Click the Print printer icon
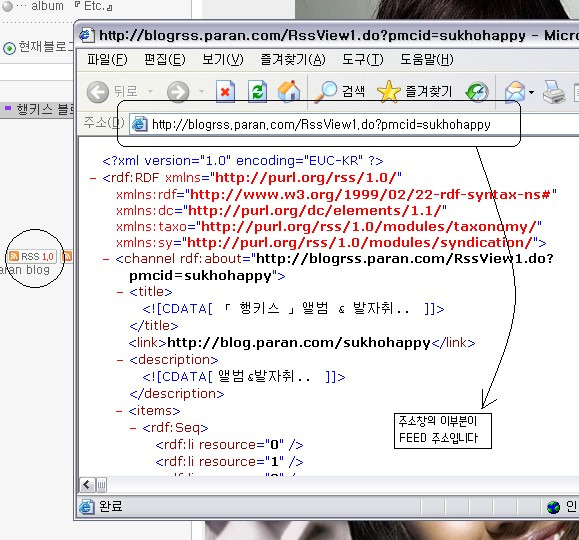Image resolution: width=579 pixels, height=540 pixels. (554, 92)
